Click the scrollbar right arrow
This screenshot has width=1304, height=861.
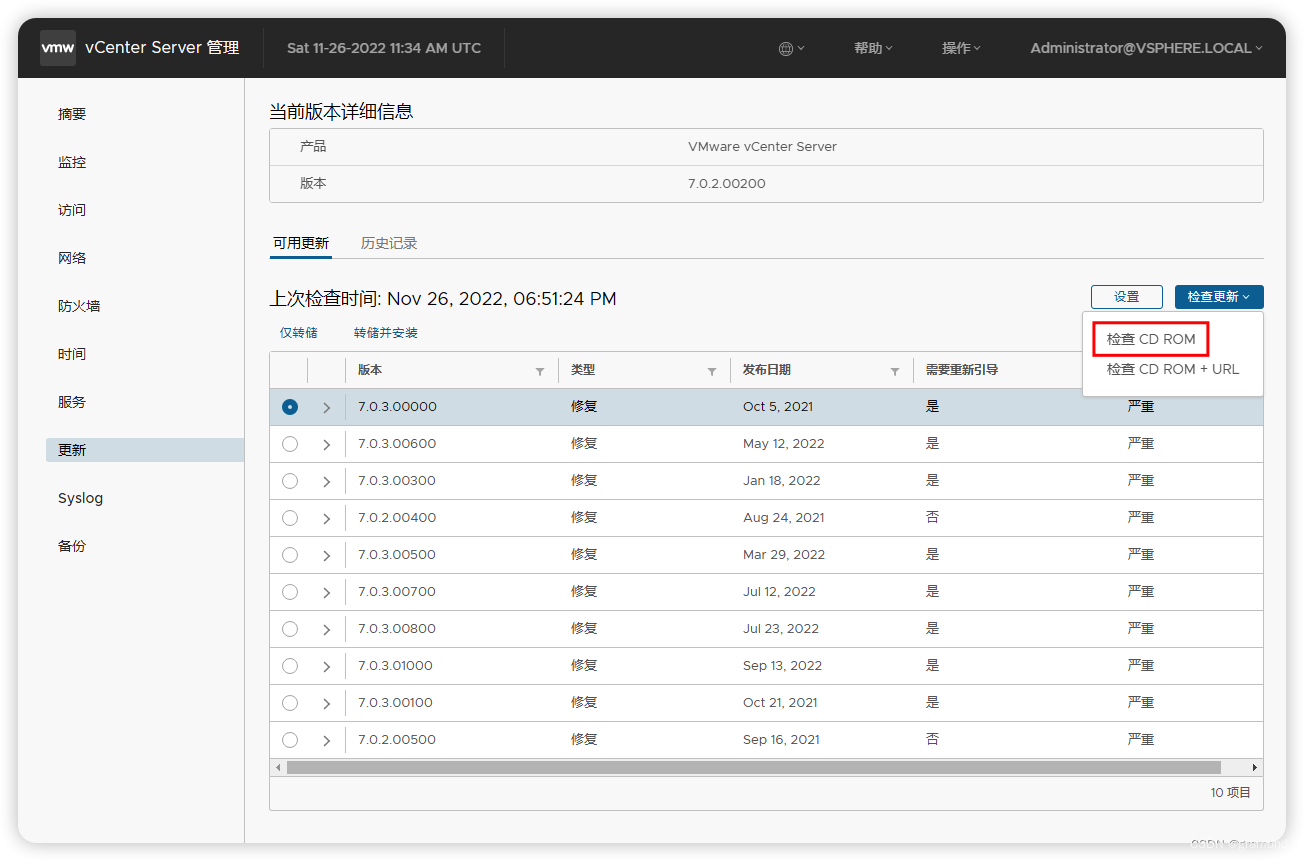coord(1255,767)
